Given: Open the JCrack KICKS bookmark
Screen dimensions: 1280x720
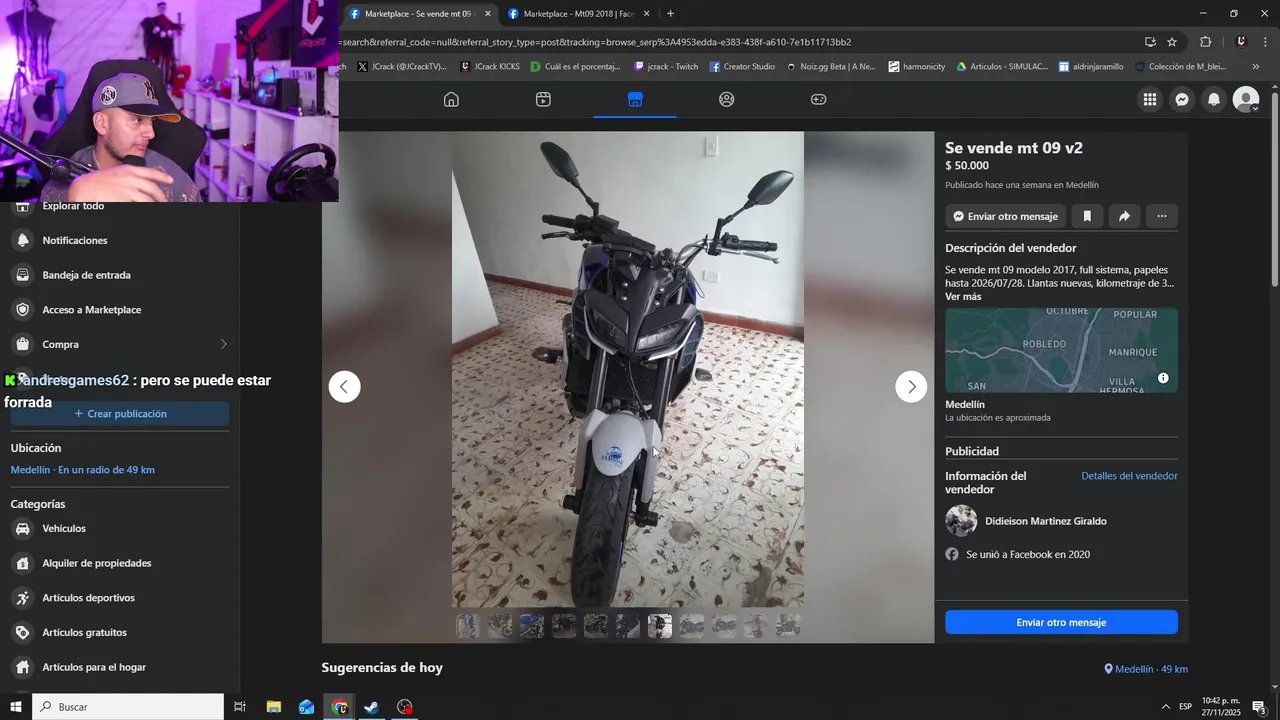Looking at the screenshot, I should [x=490, y=67].
